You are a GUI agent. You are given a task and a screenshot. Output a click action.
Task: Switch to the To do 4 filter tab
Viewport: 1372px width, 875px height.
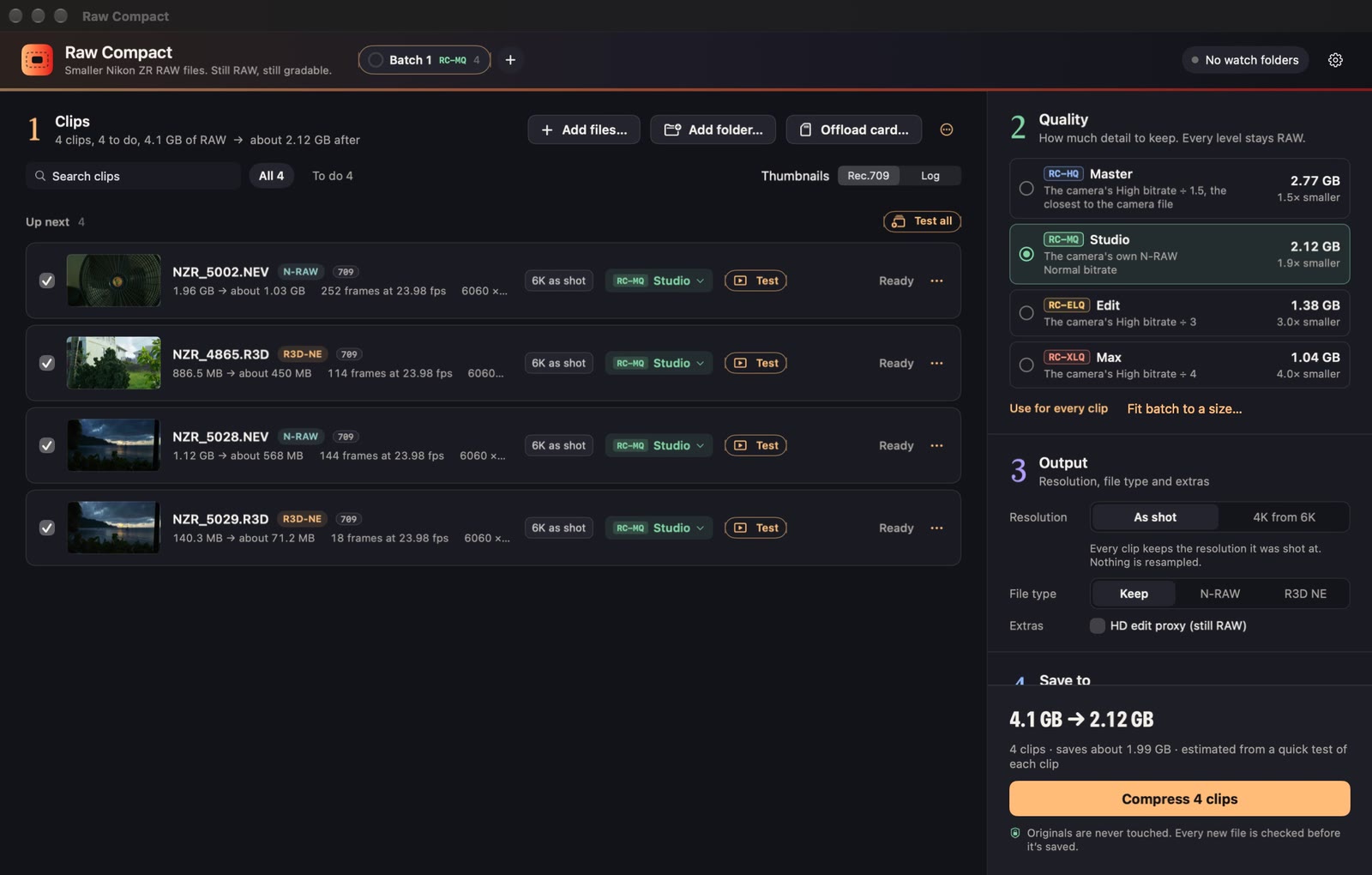pyautogui.click(x=333, y=176)
